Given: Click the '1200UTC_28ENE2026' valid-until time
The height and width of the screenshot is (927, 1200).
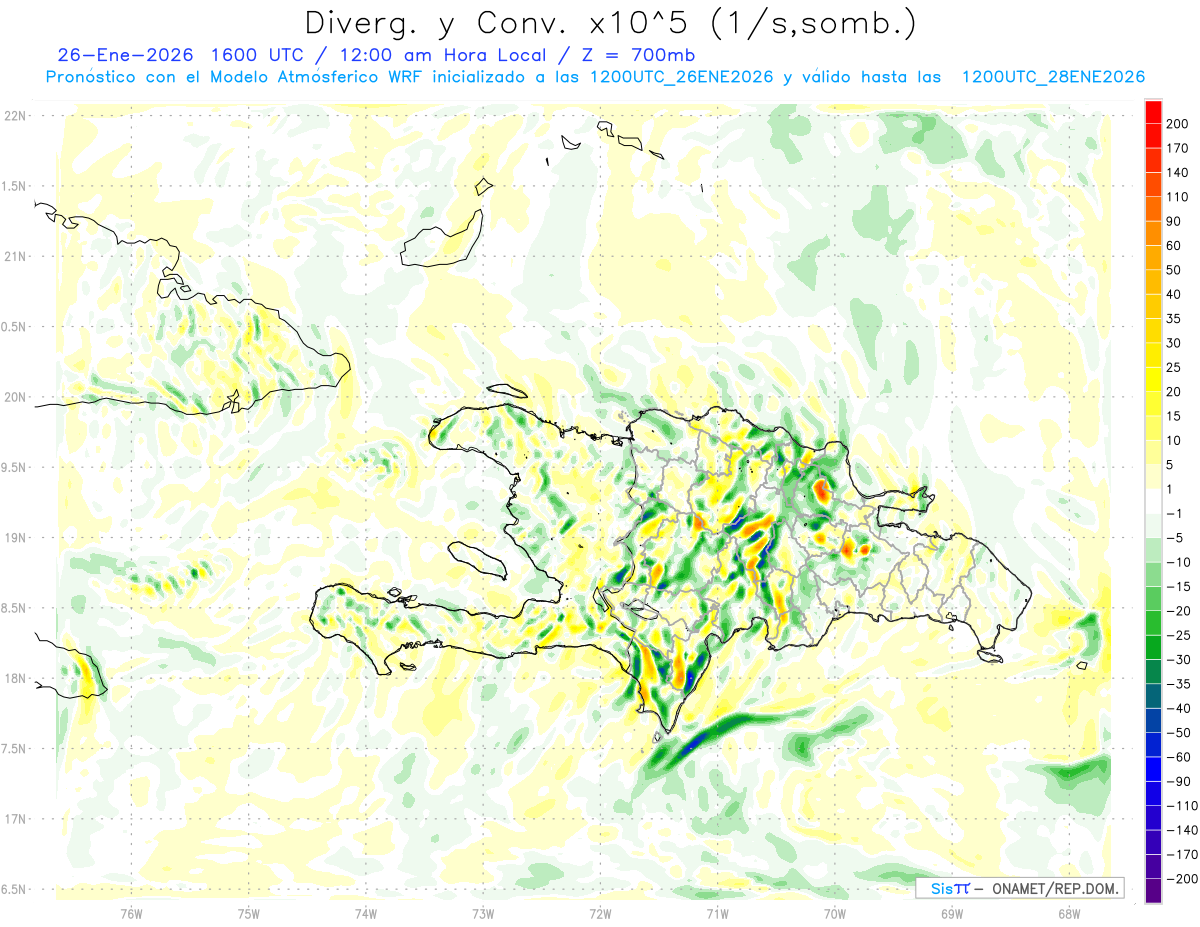Looking at the screenshot, I should (1053, 77).
